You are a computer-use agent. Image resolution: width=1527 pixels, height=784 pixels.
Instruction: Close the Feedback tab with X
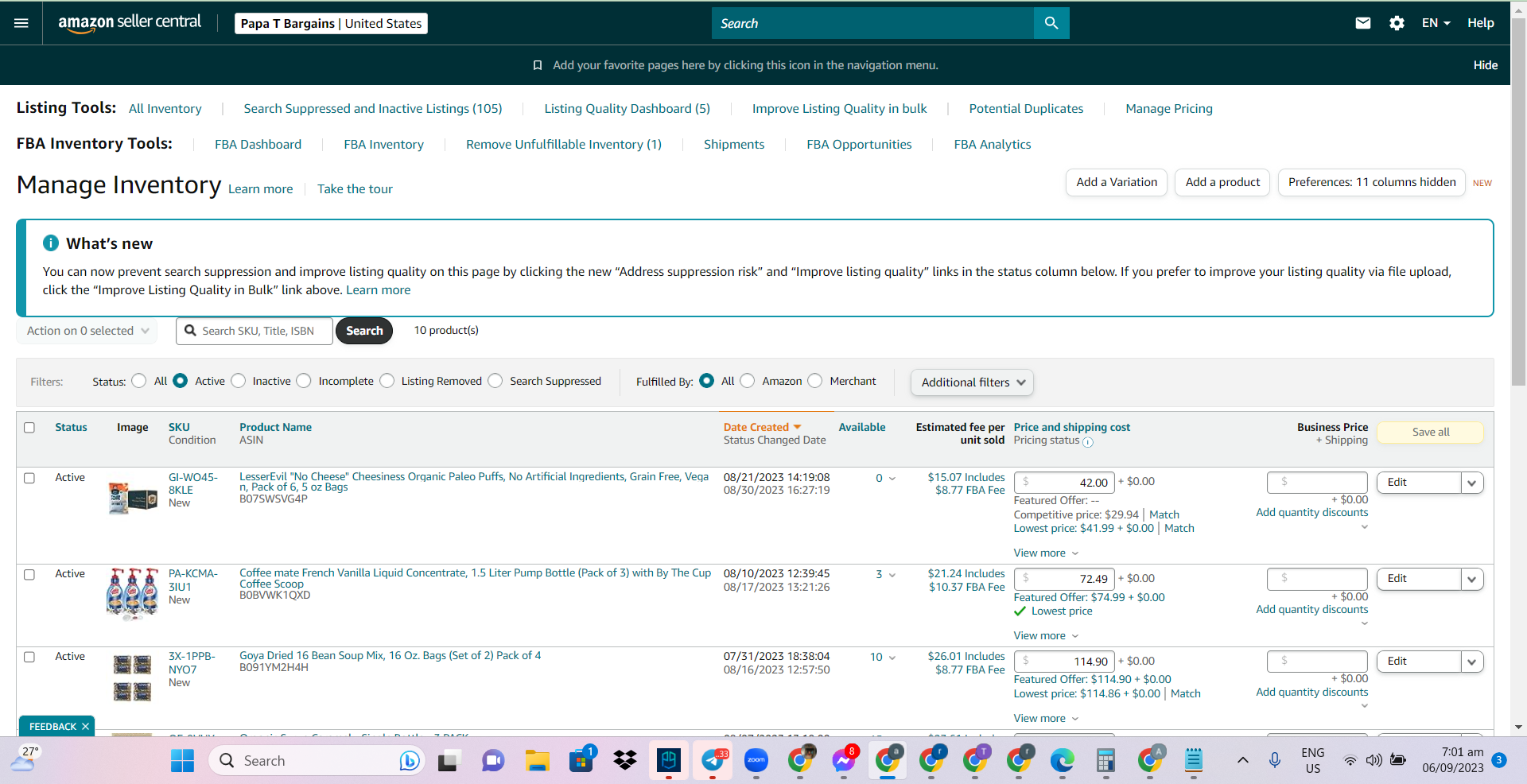[x=85, y=727]
